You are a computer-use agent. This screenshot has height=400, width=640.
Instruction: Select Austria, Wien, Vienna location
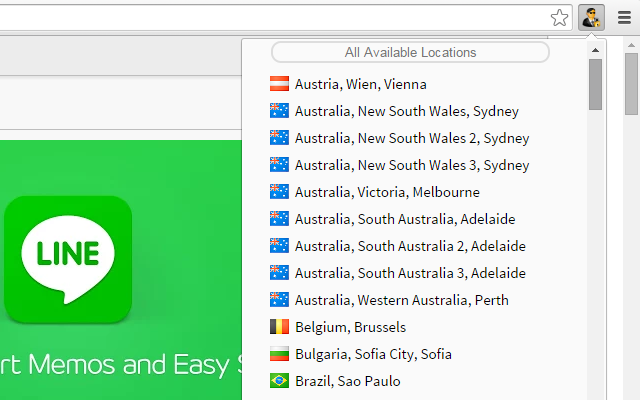coord(361,84)
